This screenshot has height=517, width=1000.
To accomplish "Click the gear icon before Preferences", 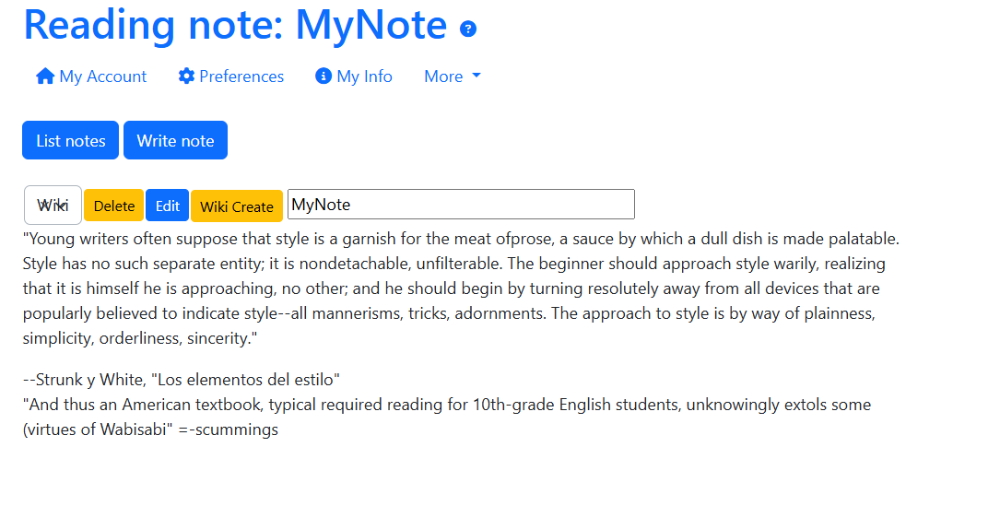I will [186, 76].
